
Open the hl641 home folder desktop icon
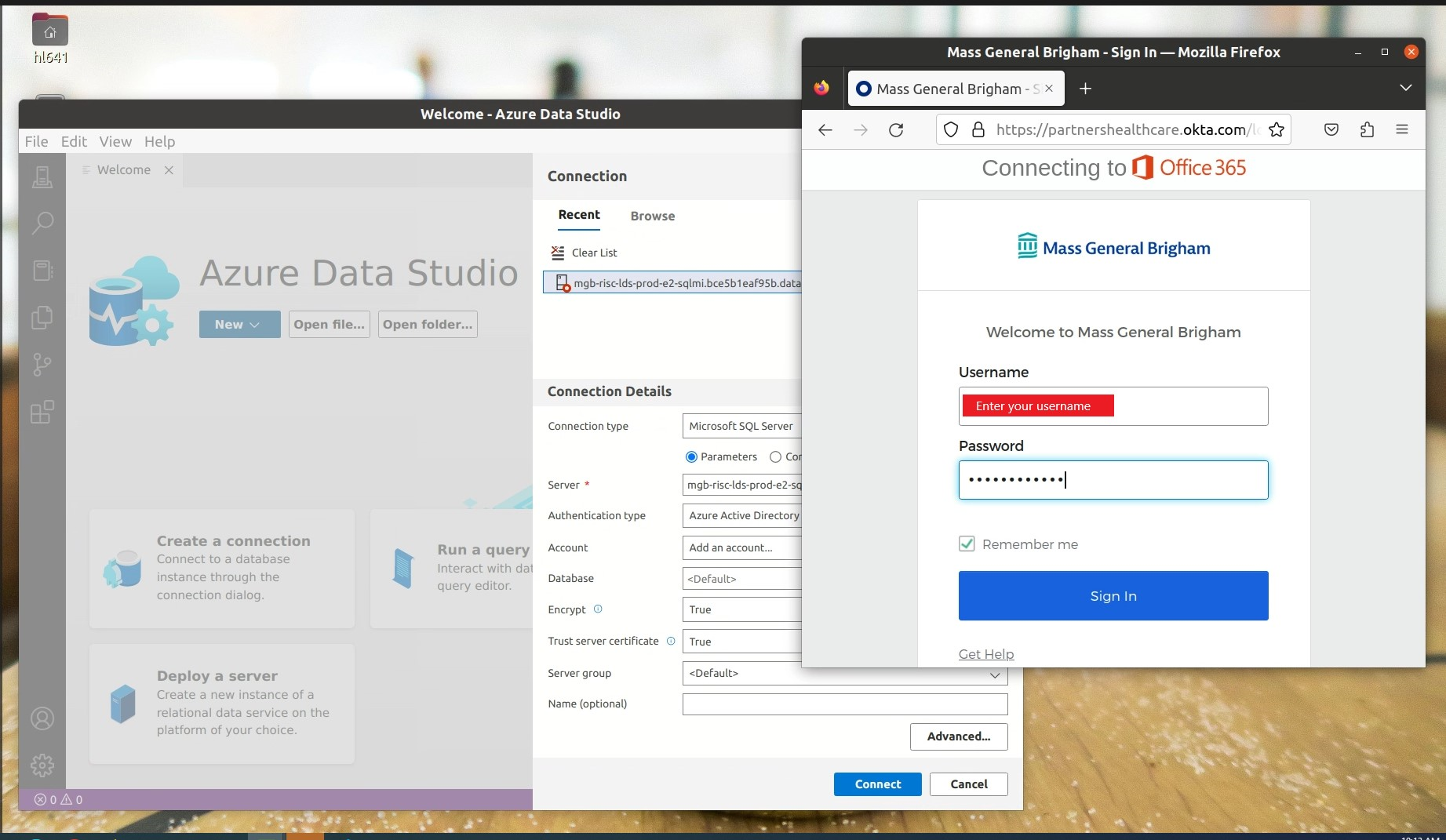coord(50,38)
